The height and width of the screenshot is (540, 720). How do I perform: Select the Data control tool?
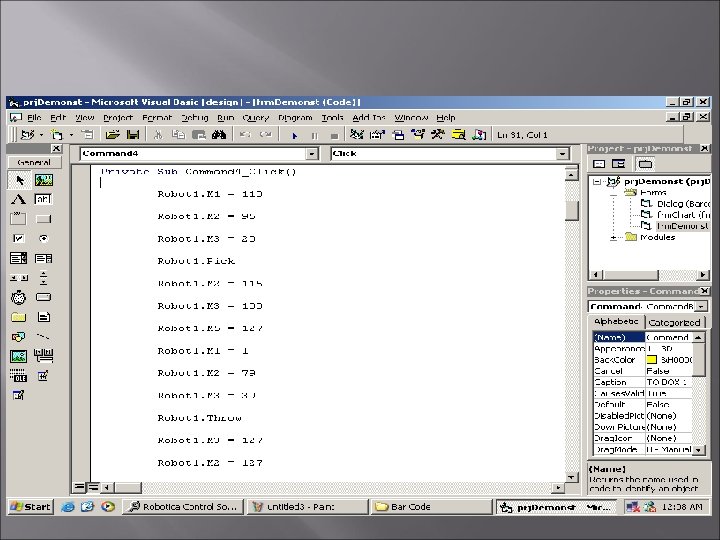43,355
